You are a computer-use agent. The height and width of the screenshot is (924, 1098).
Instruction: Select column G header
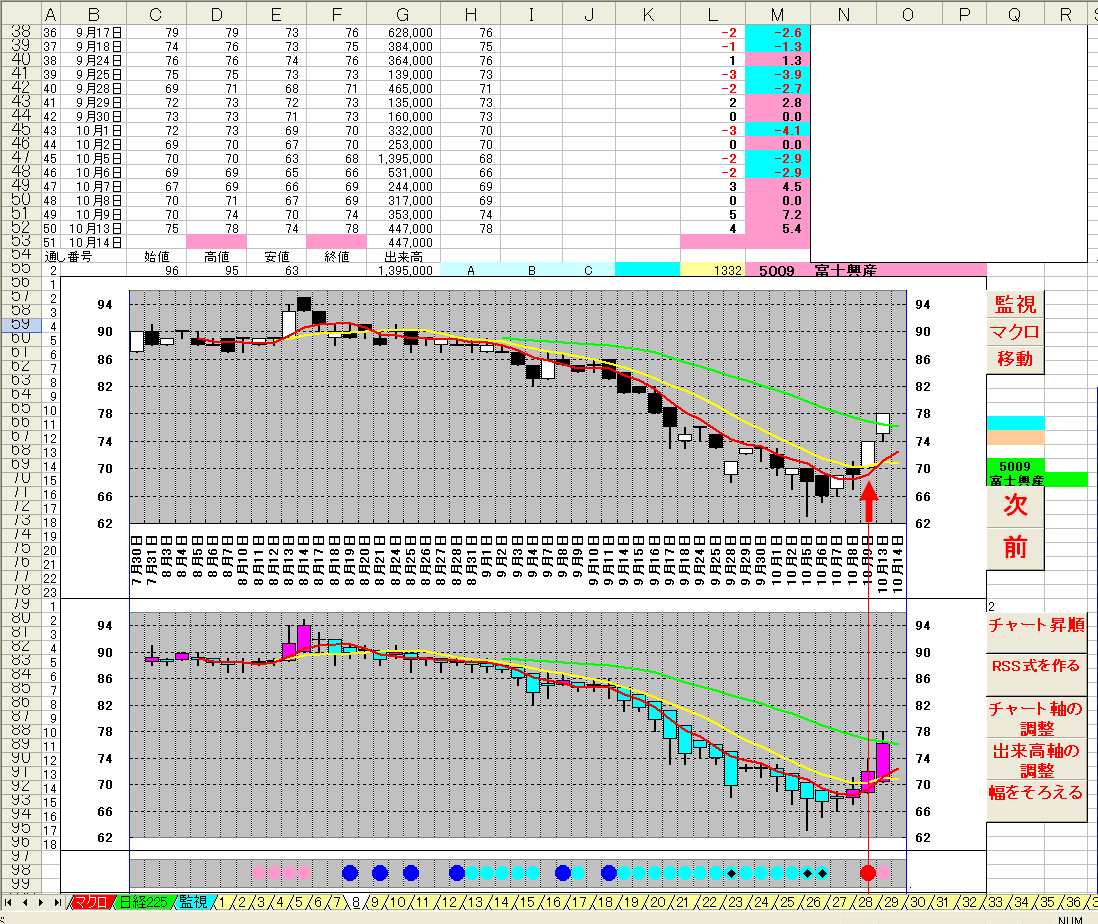pos(403,15)
